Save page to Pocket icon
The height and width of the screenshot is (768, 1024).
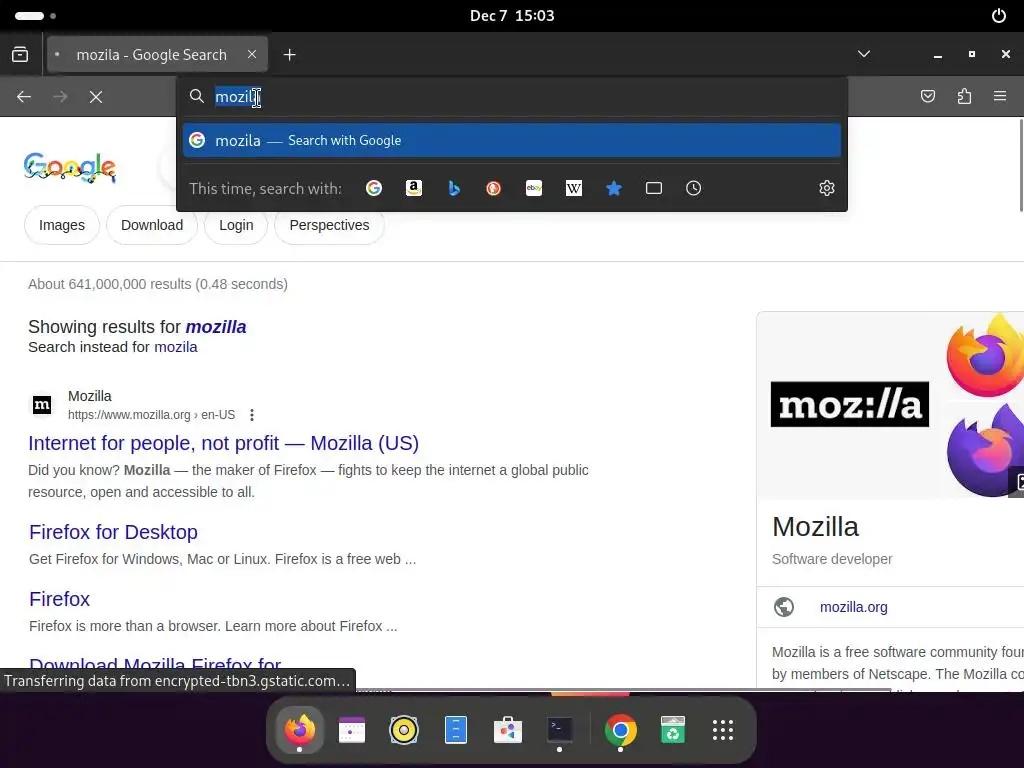pos(927,97)
